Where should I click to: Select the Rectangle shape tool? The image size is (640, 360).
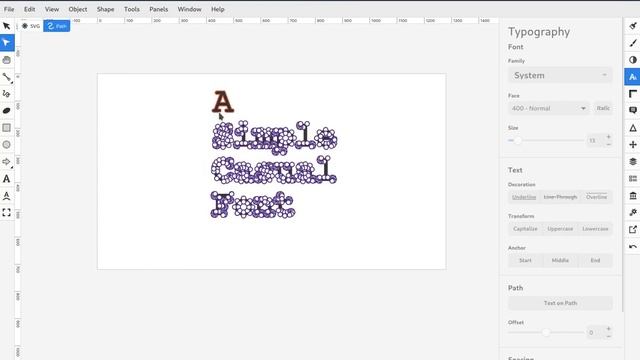(7, 128)
